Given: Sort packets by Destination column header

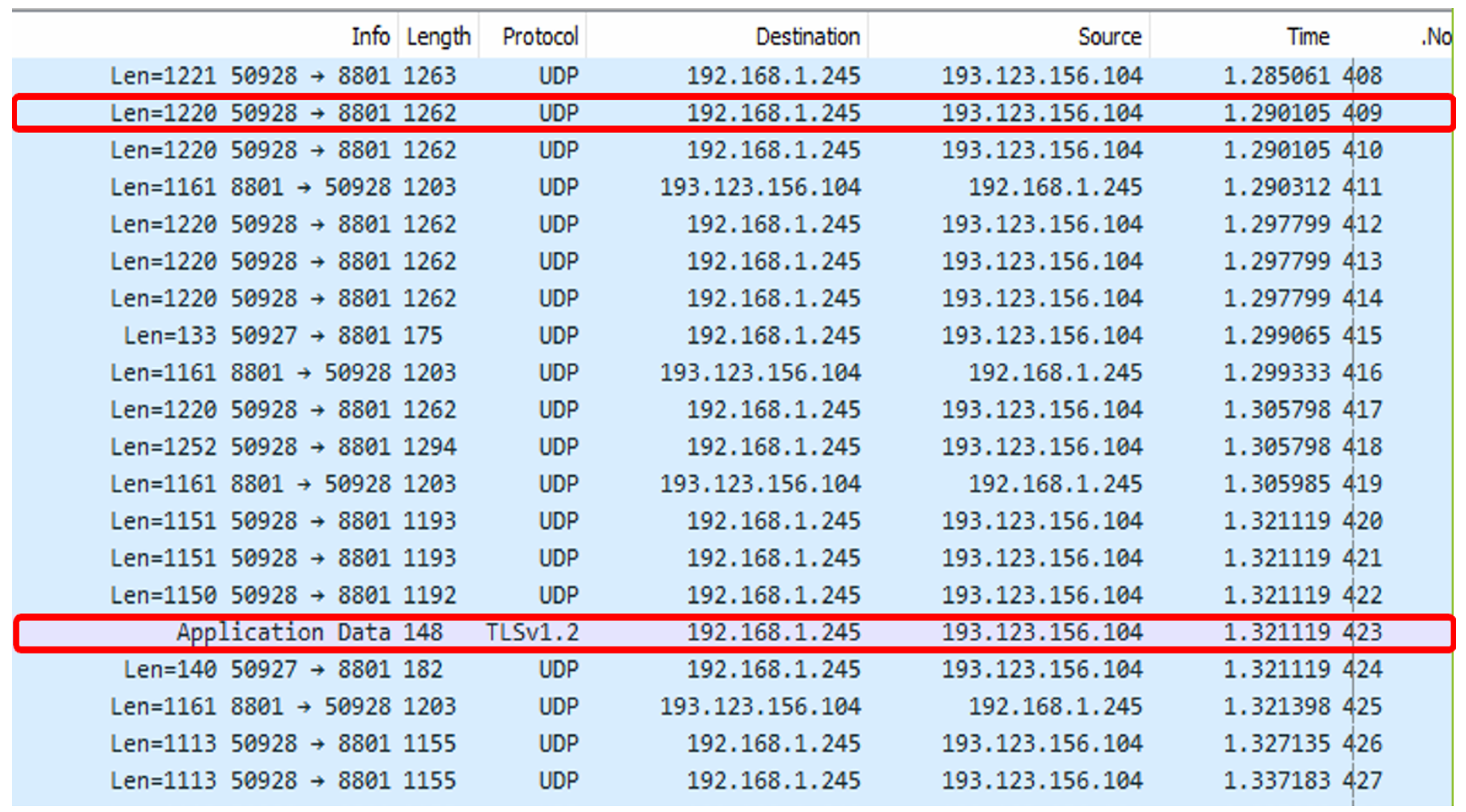Looking at the screenshot, I should 807,37.
